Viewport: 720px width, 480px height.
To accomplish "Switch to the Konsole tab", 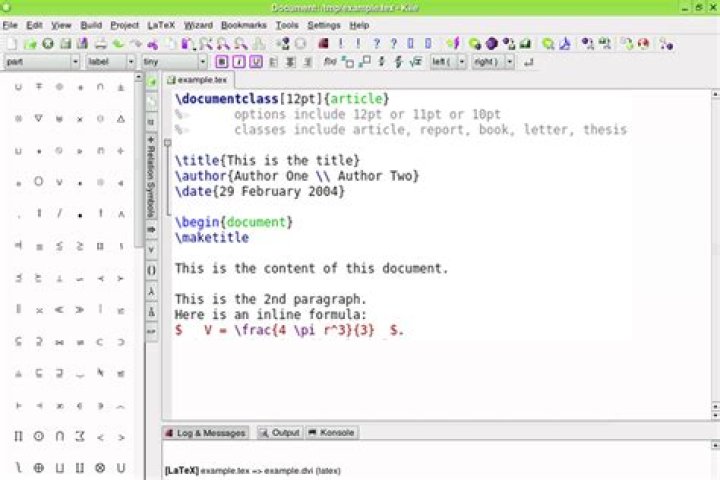I will pos(332,433).
